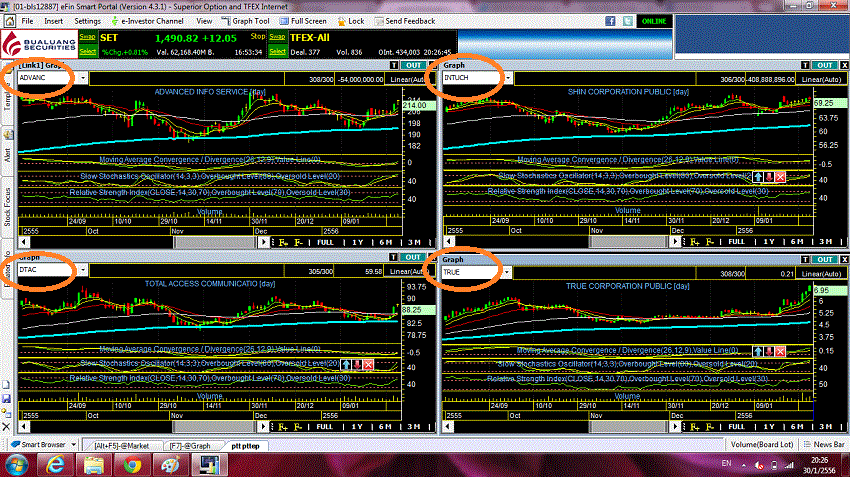Open the News Bar
The height and width of the screenshot is (477, 850).
pyautogui.click(x=824, y=444)
